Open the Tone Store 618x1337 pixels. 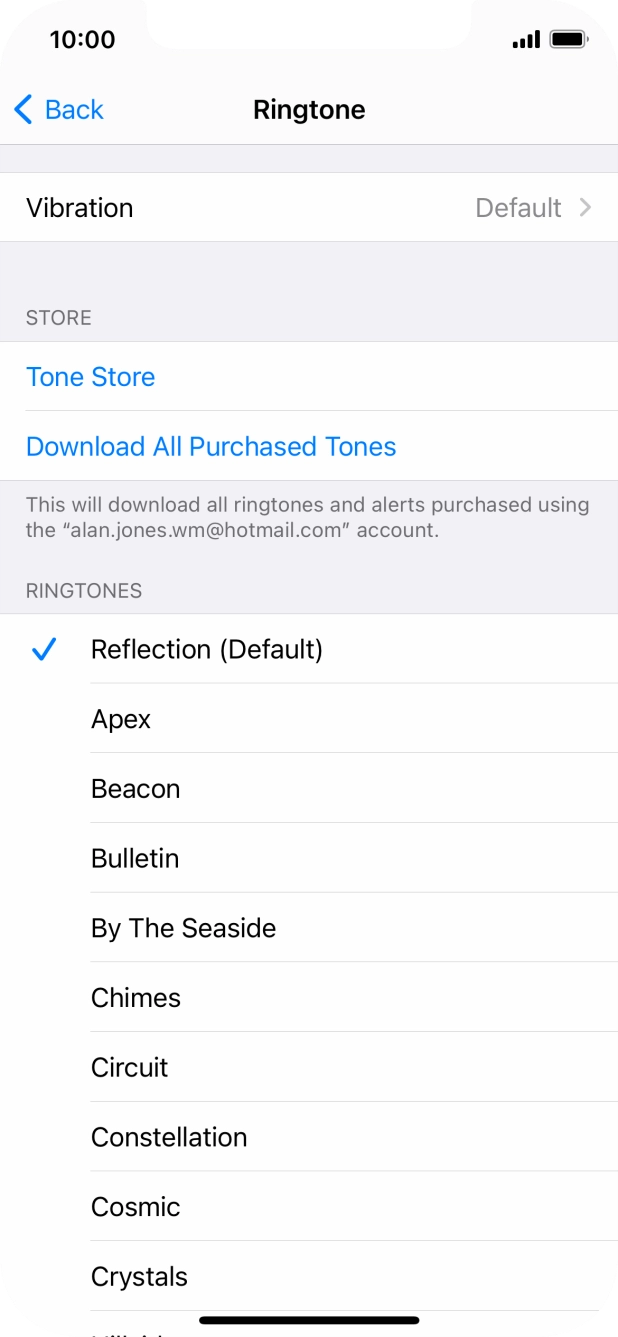[x=90, y=376]
